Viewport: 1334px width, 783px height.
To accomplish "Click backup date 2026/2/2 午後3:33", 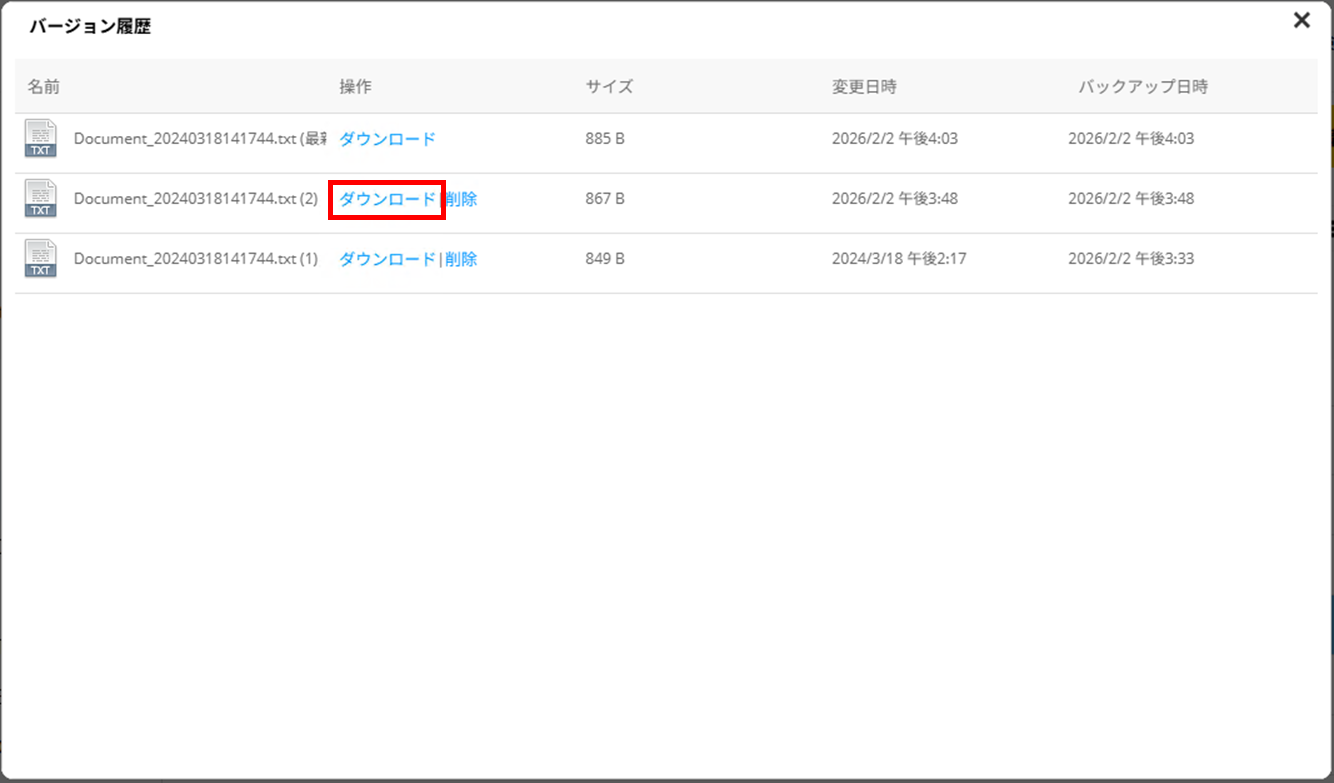I will coord(1131,259).
